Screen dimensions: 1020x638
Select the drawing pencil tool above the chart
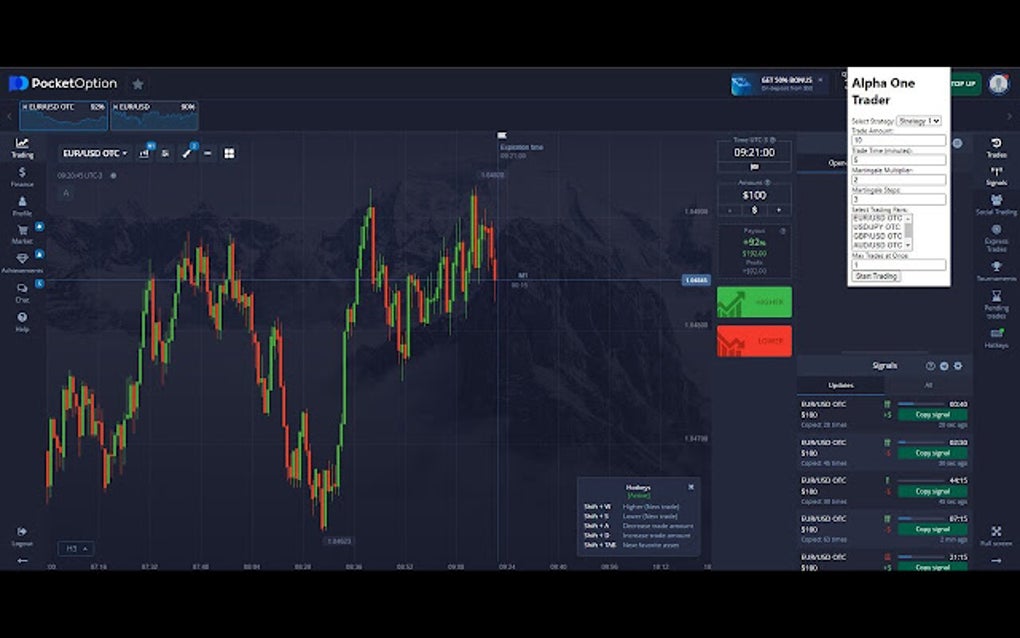tap(186, 153)
